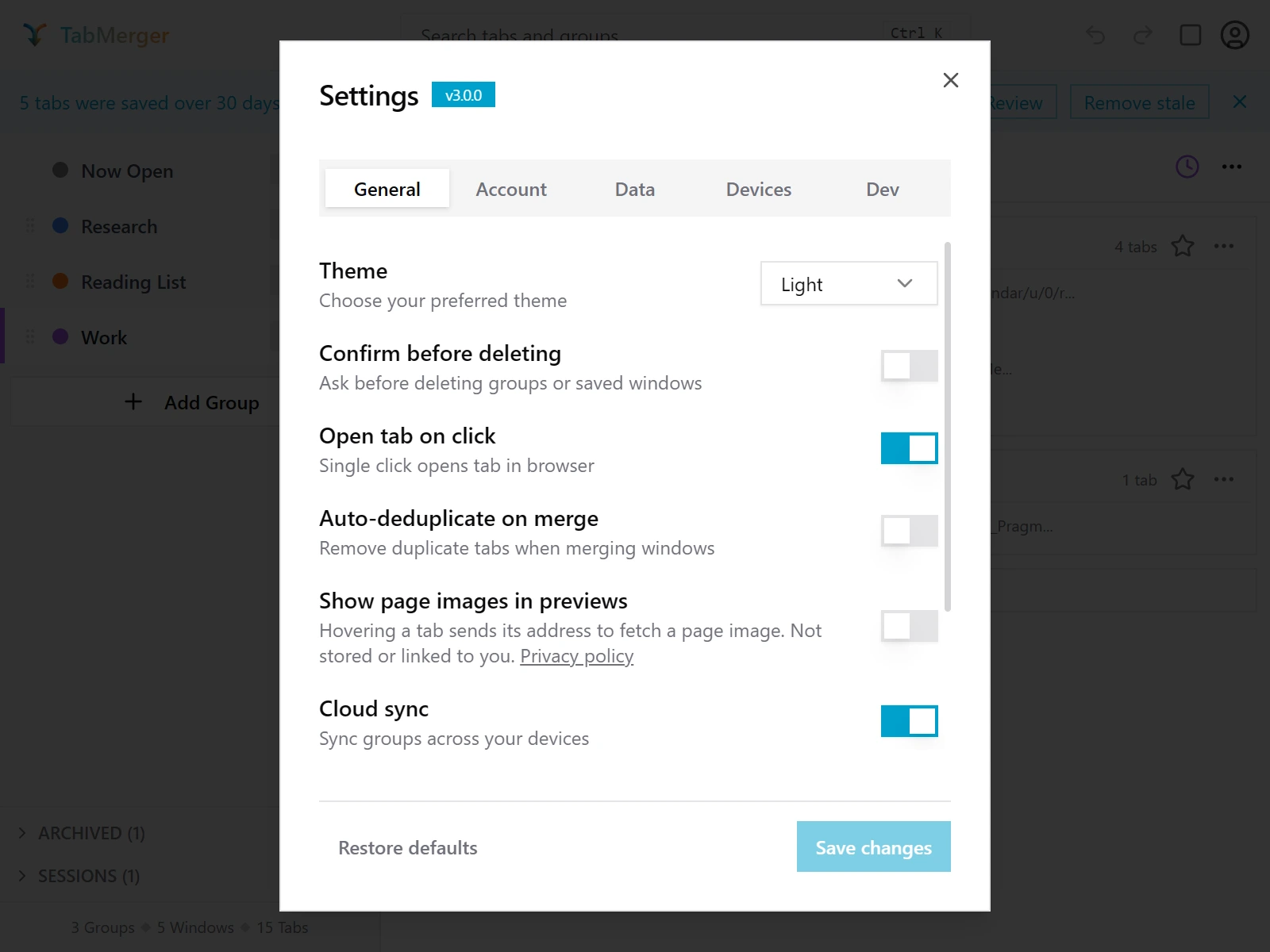Viewport: 1270px width, 952px height.
Task: Open the three-dot menu beside the clock
Action: point(1231,167)
